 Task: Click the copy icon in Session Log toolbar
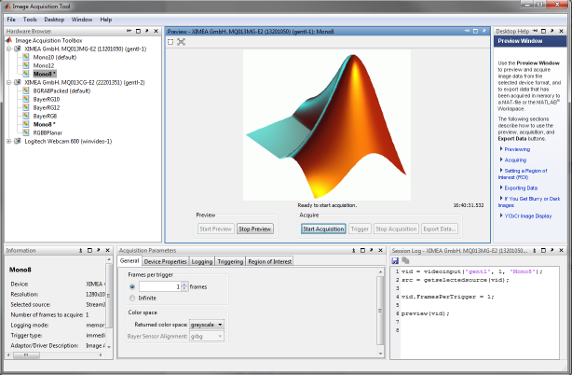(405, 260)
